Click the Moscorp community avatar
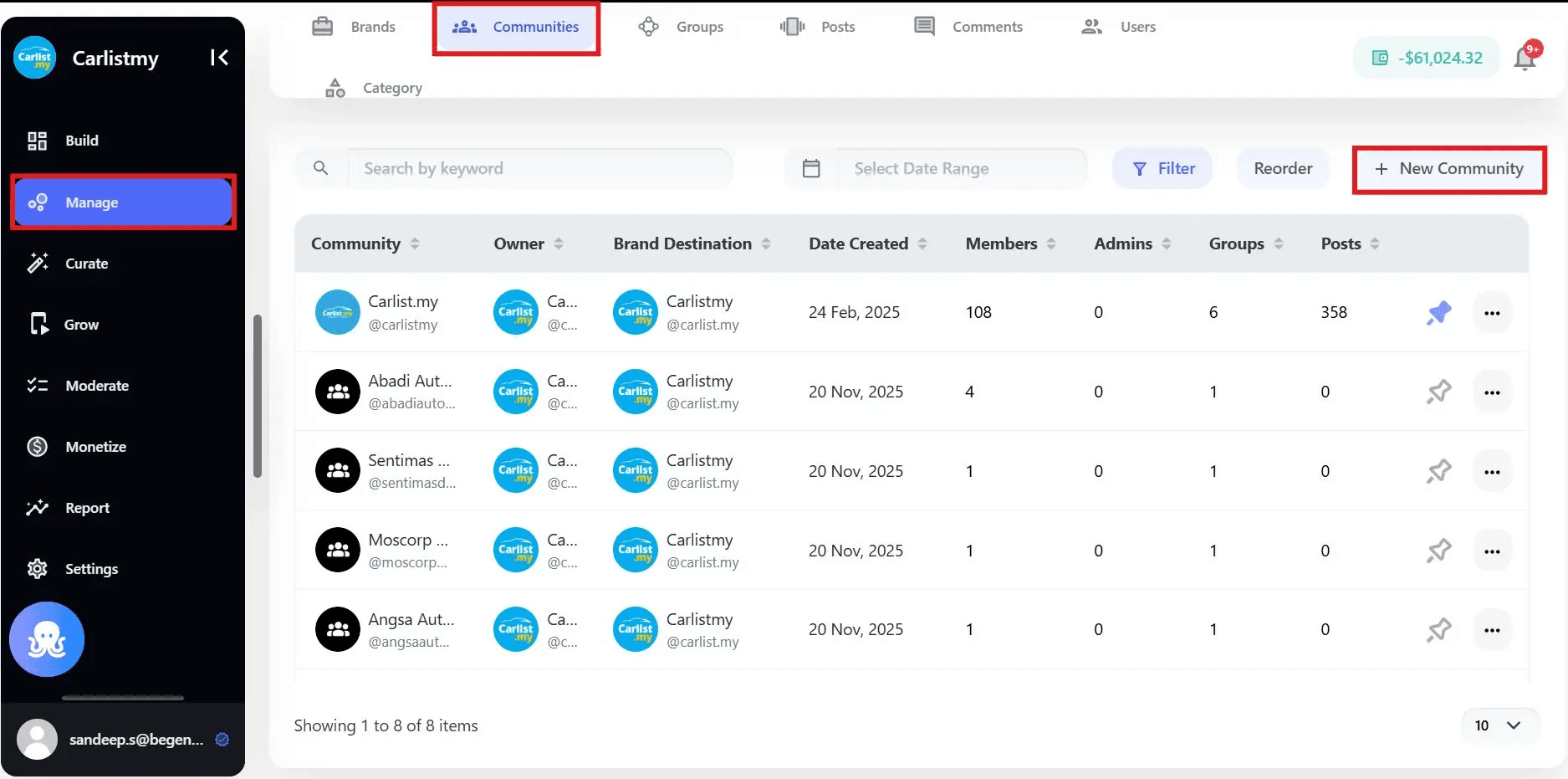The width and height of the screenshot is (1568, 779). pyautogui.click(x=338, y=551)
